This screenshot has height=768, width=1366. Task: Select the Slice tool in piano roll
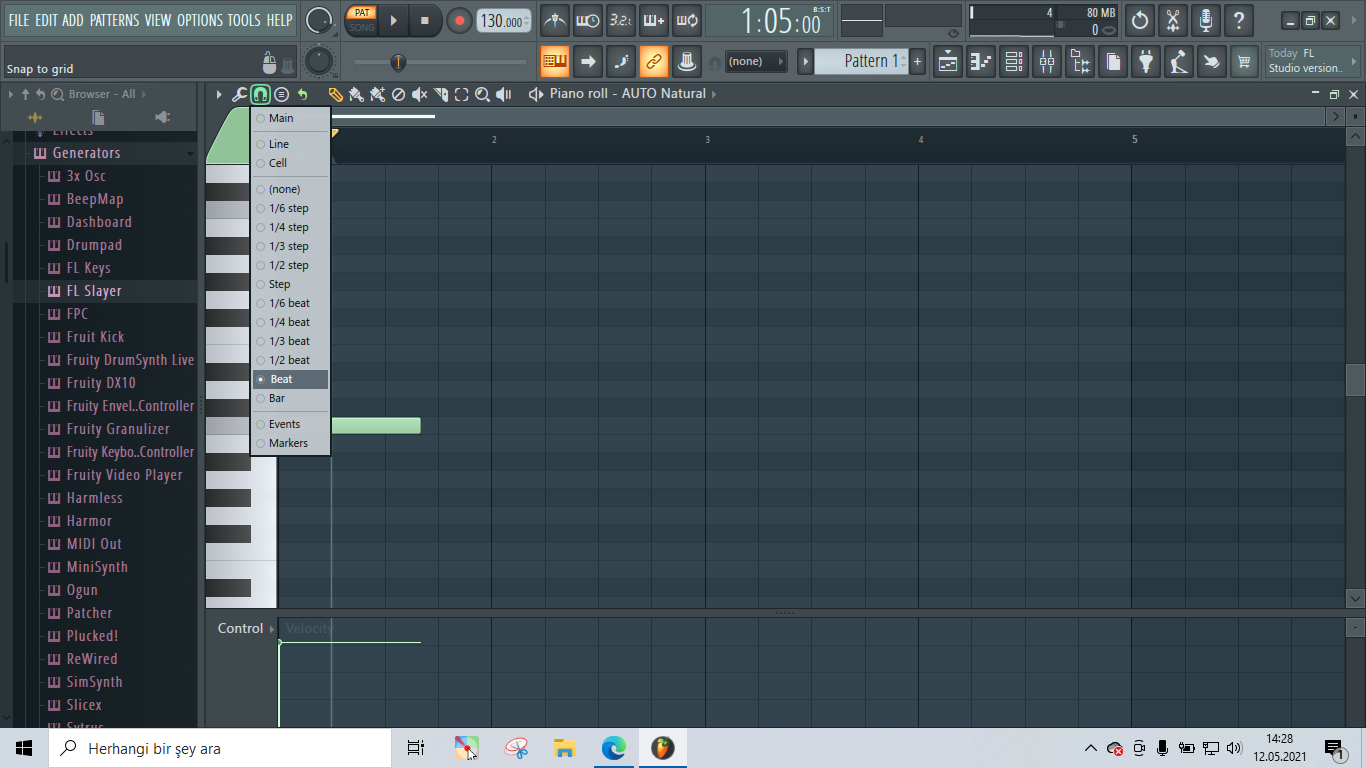click(x=440, y=94)
